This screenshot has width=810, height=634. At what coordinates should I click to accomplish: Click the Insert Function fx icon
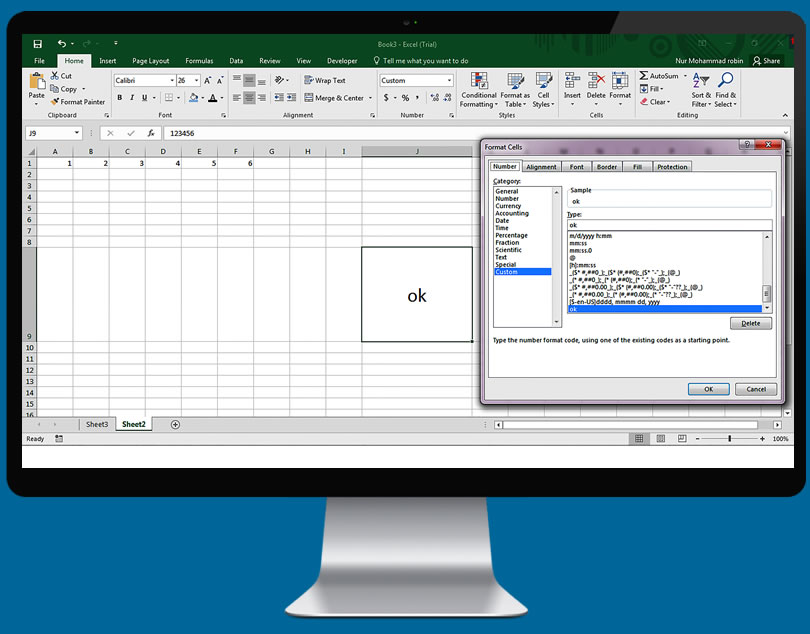(x=151, y=133)
